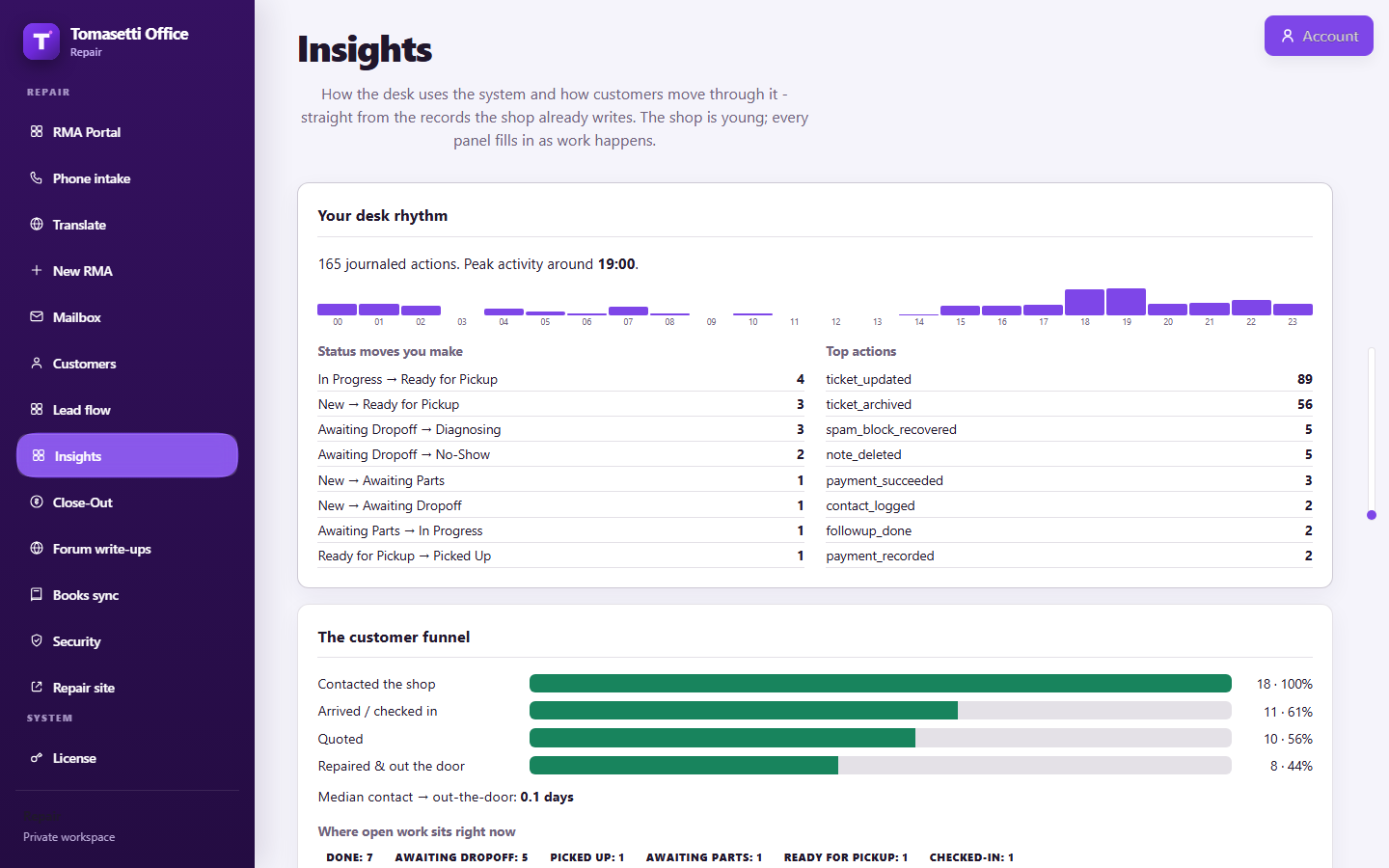Image resolution: width=1389 pixels, height=868 pixels.
Task: Click the 18 hour activity bar
Action: 1084,302
